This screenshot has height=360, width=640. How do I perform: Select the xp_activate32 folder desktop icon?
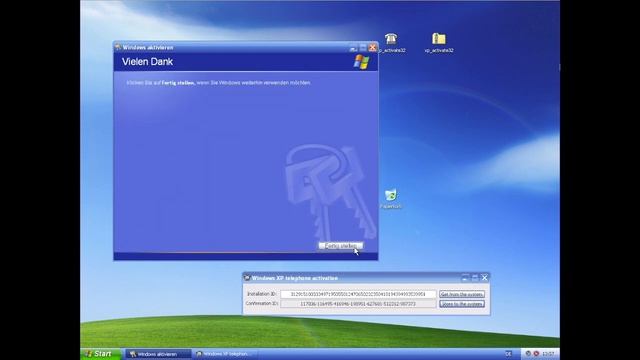(439, 43)
